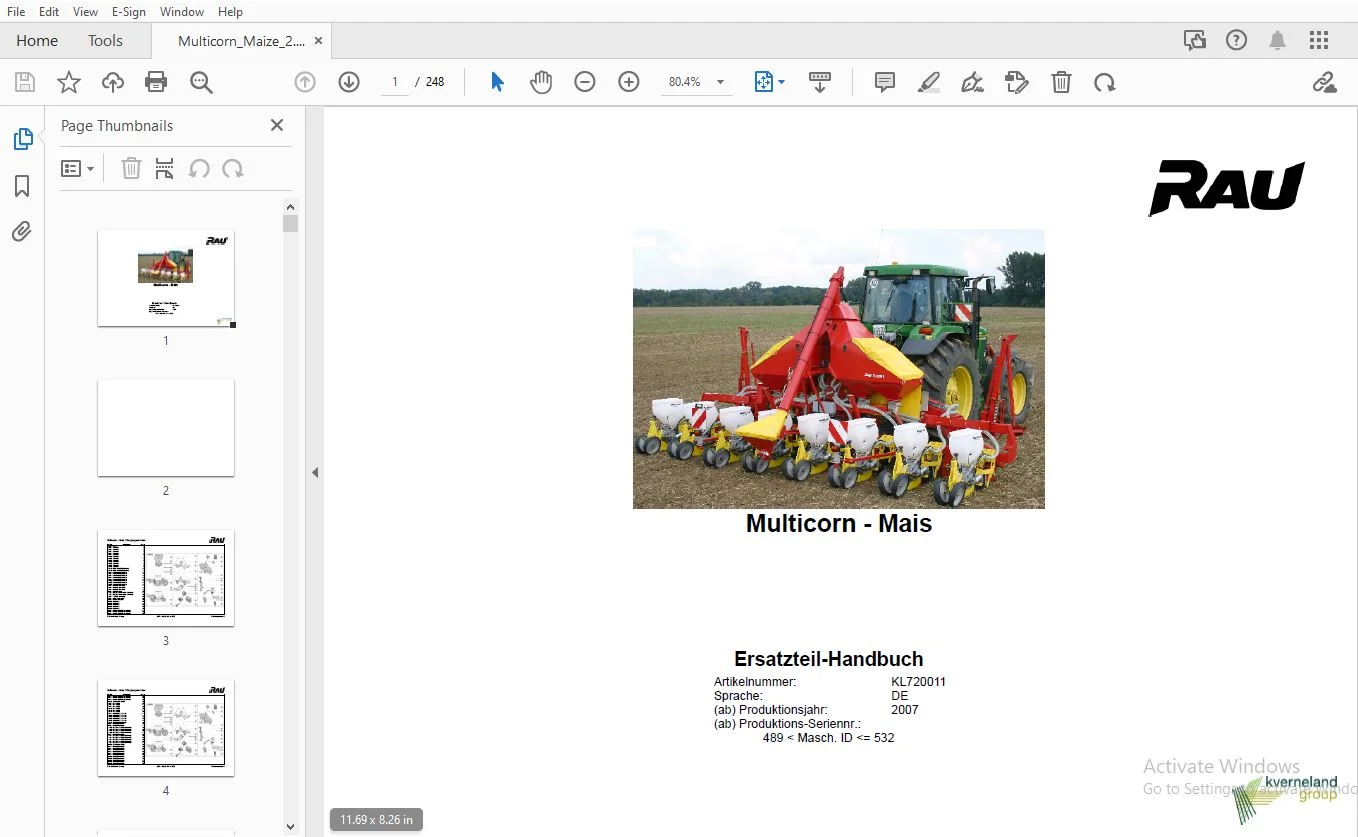1358x837 pixels.
Task: Open the fit page options tool
Action: point(769,82)
